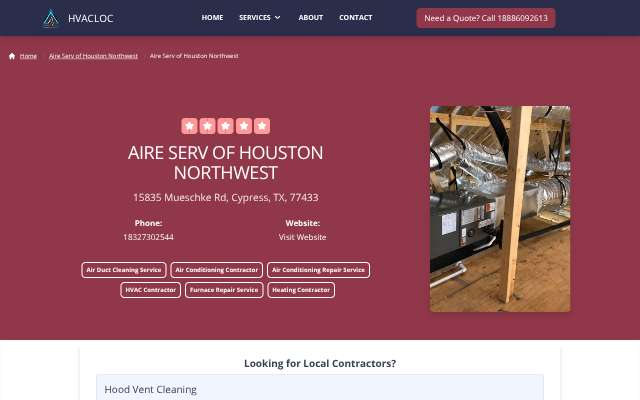Image resolution: width=640 pixels, height=400 pixels.
Task: Click the fourth rating star
Action: click(244, 126)
